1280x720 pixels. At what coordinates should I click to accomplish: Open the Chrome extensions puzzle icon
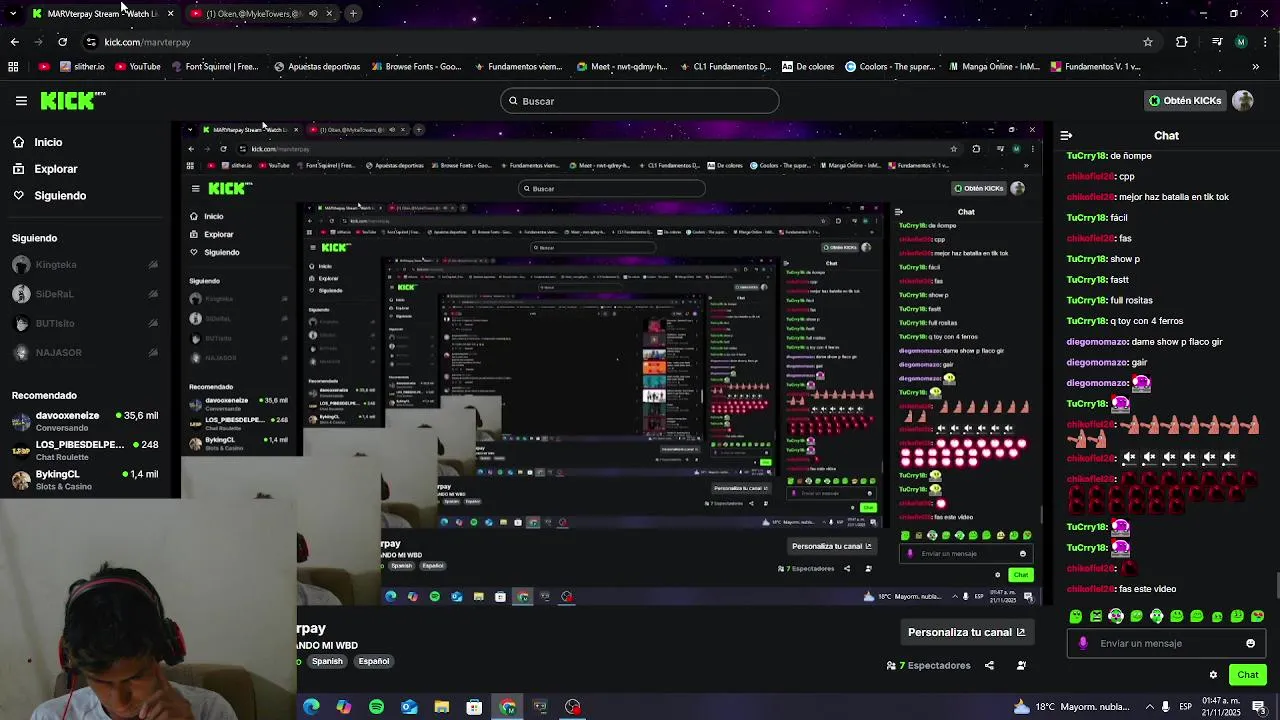1182,42
